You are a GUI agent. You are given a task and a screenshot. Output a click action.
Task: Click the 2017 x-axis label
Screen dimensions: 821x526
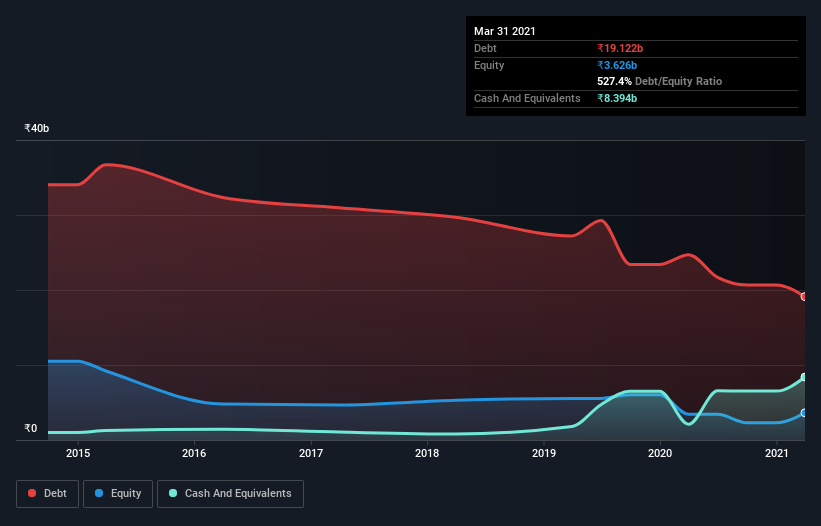point(311,453)
